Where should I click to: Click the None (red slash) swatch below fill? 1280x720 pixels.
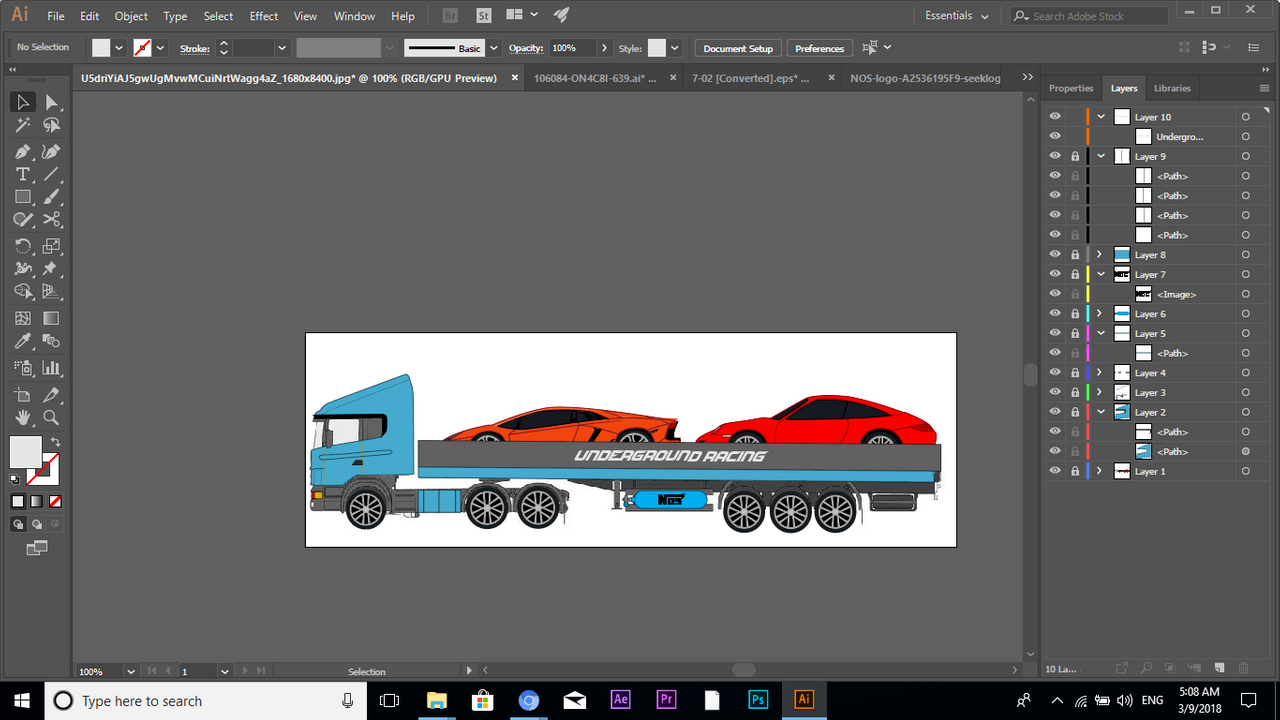pyautogui.click(x=55, y=501)
